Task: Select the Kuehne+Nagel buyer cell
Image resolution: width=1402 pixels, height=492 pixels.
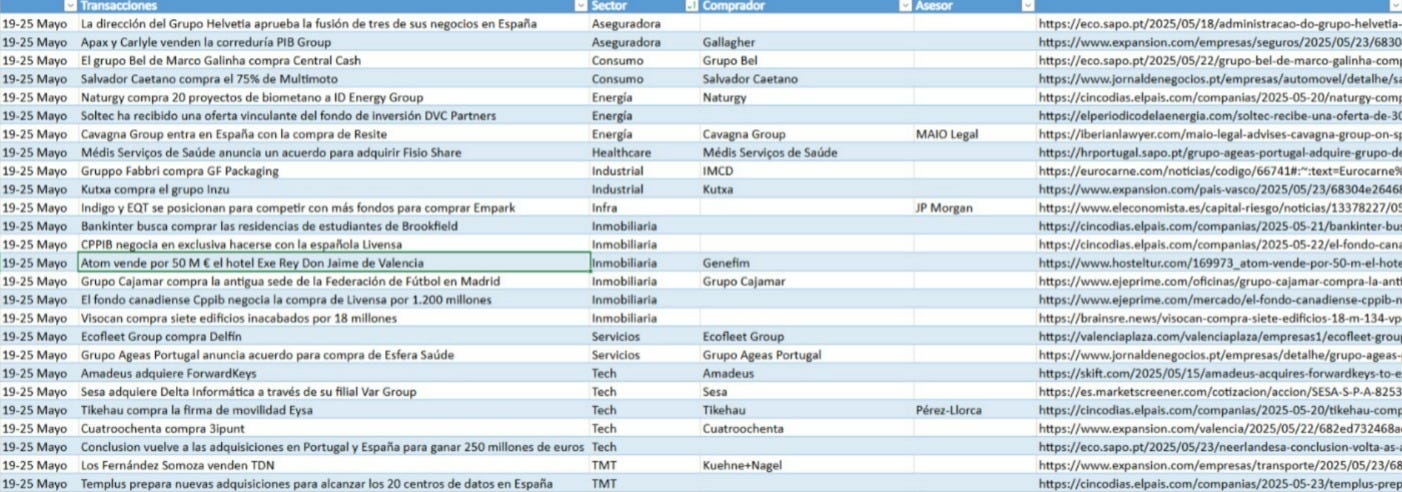Action: click(807, 465)
